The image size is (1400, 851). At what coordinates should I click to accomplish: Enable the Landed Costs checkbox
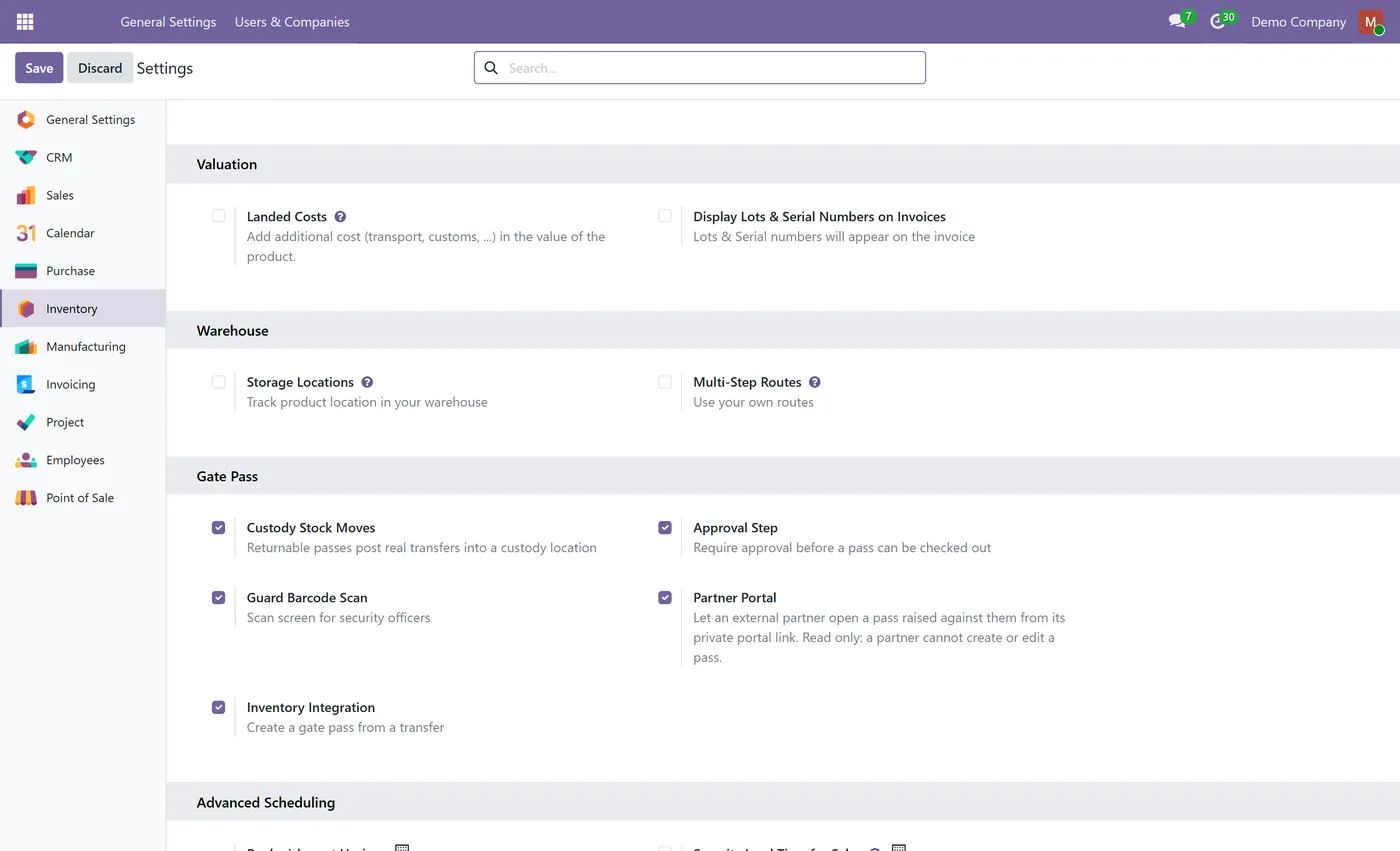click(x=218, y=216)
